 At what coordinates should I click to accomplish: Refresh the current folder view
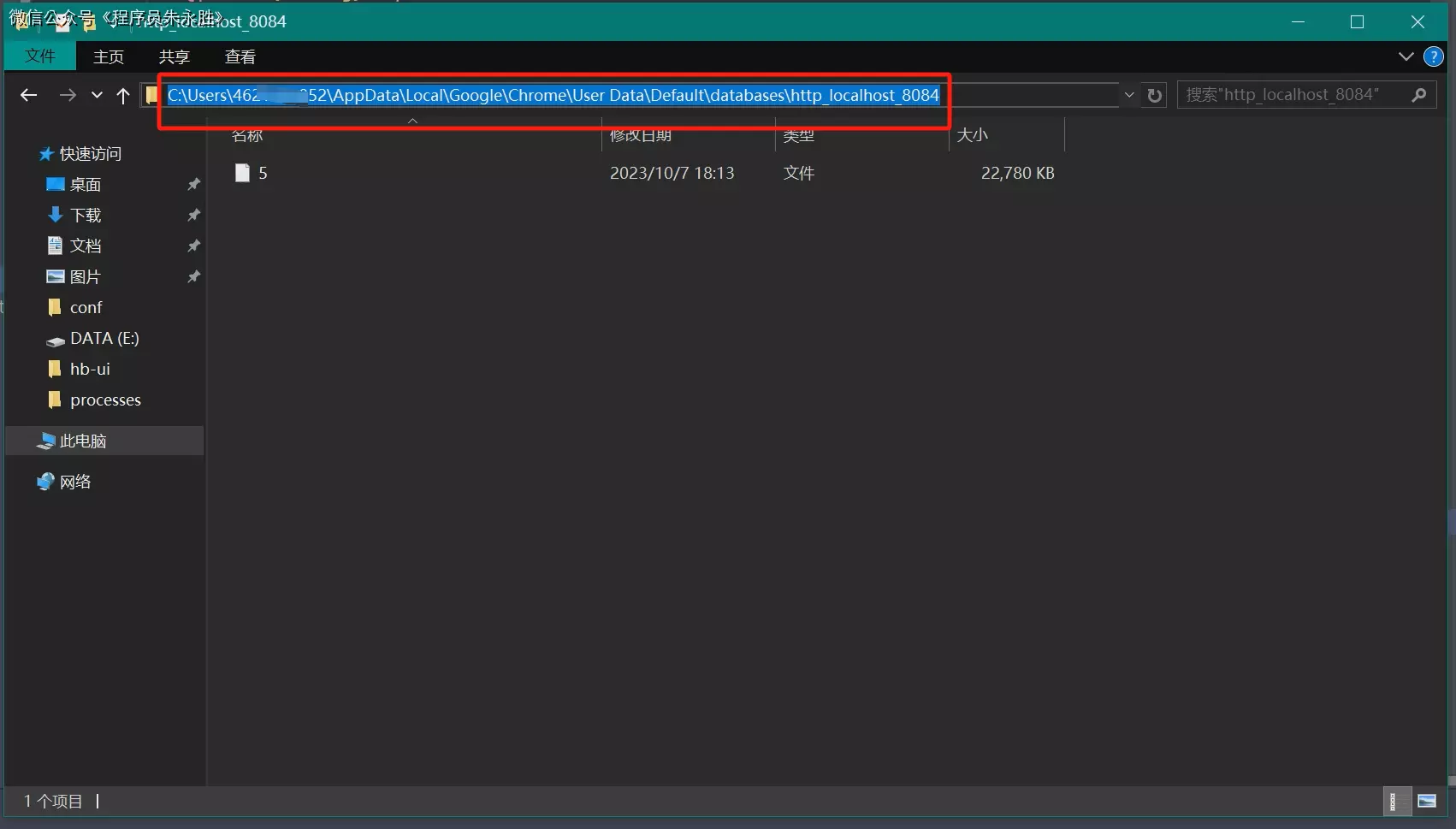click(1155, 95)
